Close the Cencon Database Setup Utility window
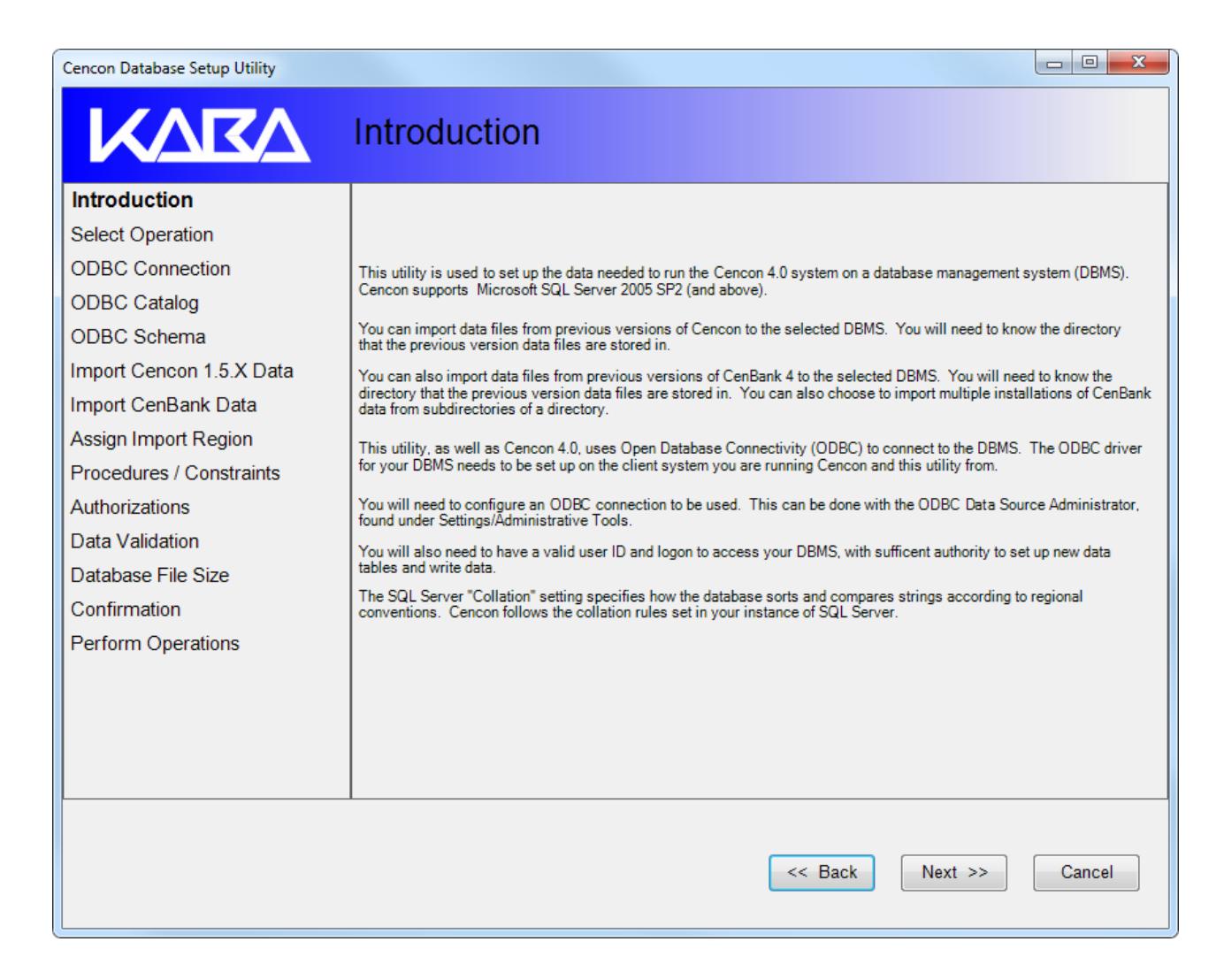The image size is (1224, 980). tap(1137, 62)
